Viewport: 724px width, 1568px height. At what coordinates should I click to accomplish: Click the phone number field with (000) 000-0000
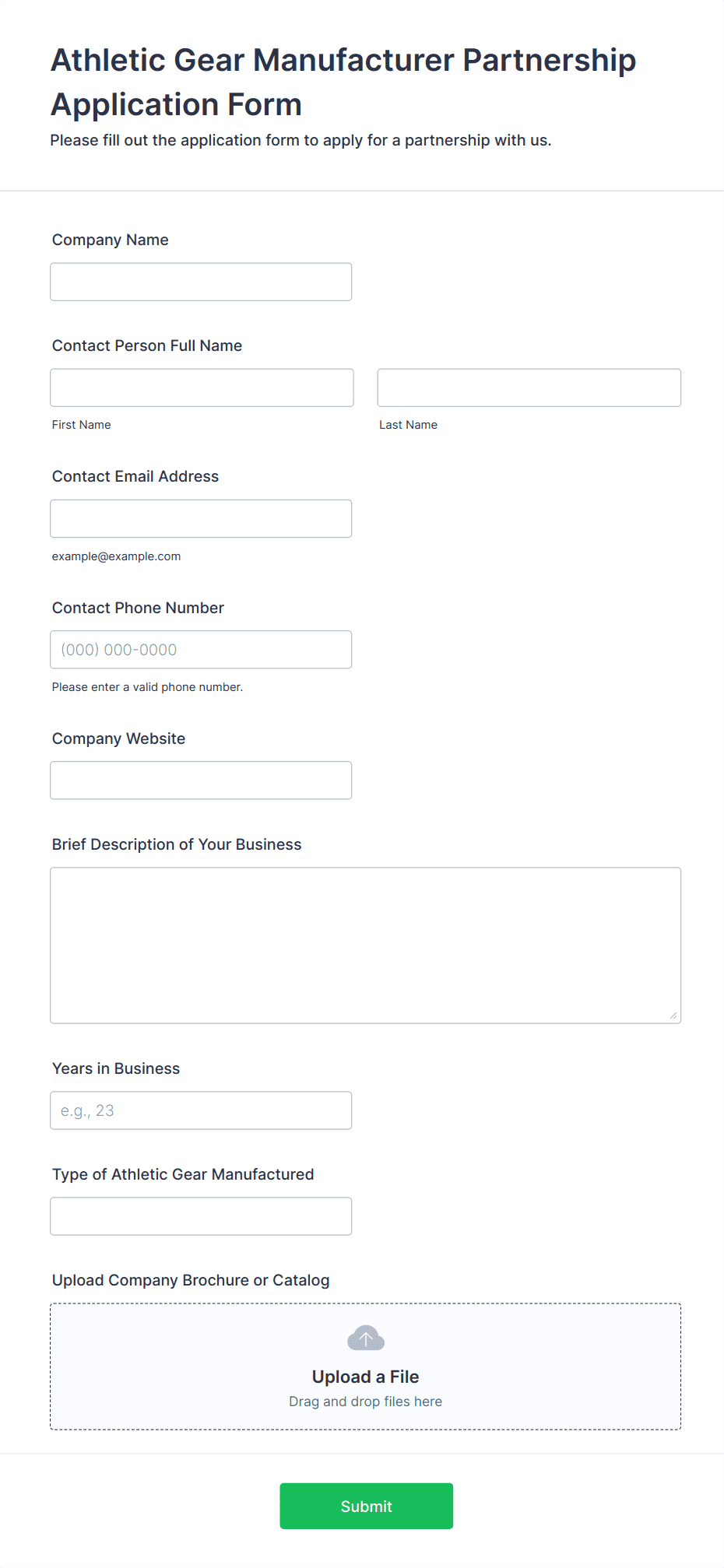click(201, 649)
